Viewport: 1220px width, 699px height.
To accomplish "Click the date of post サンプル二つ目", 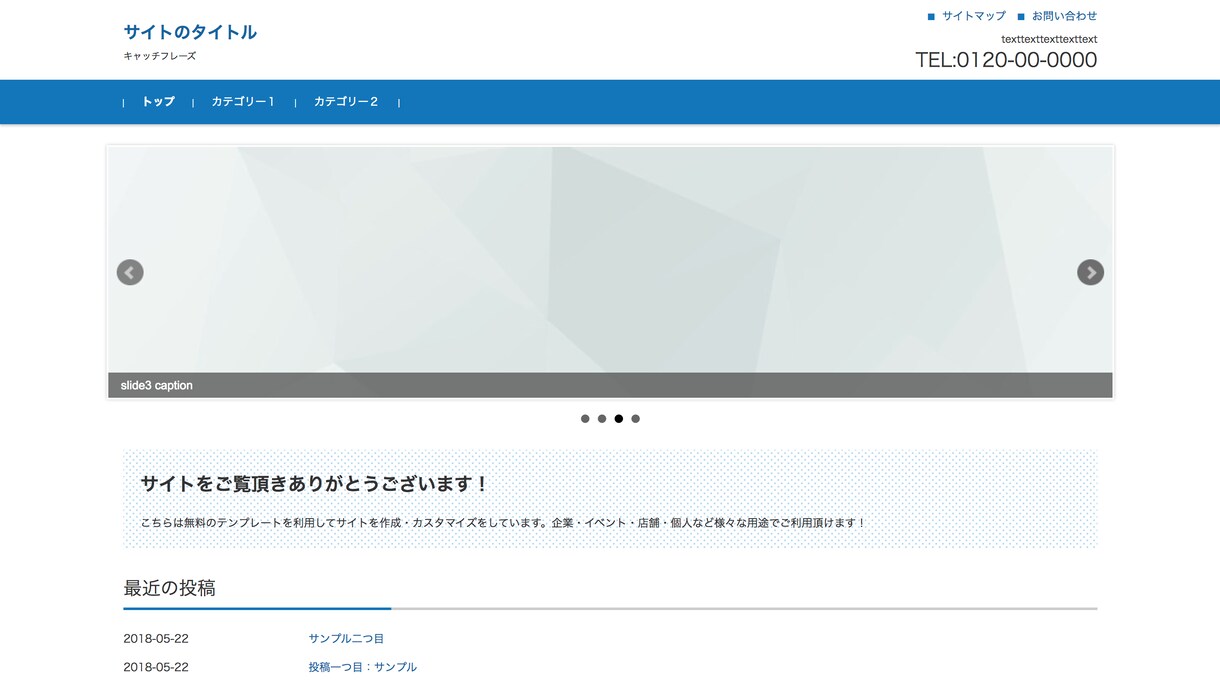I will [x=156, y=639].
